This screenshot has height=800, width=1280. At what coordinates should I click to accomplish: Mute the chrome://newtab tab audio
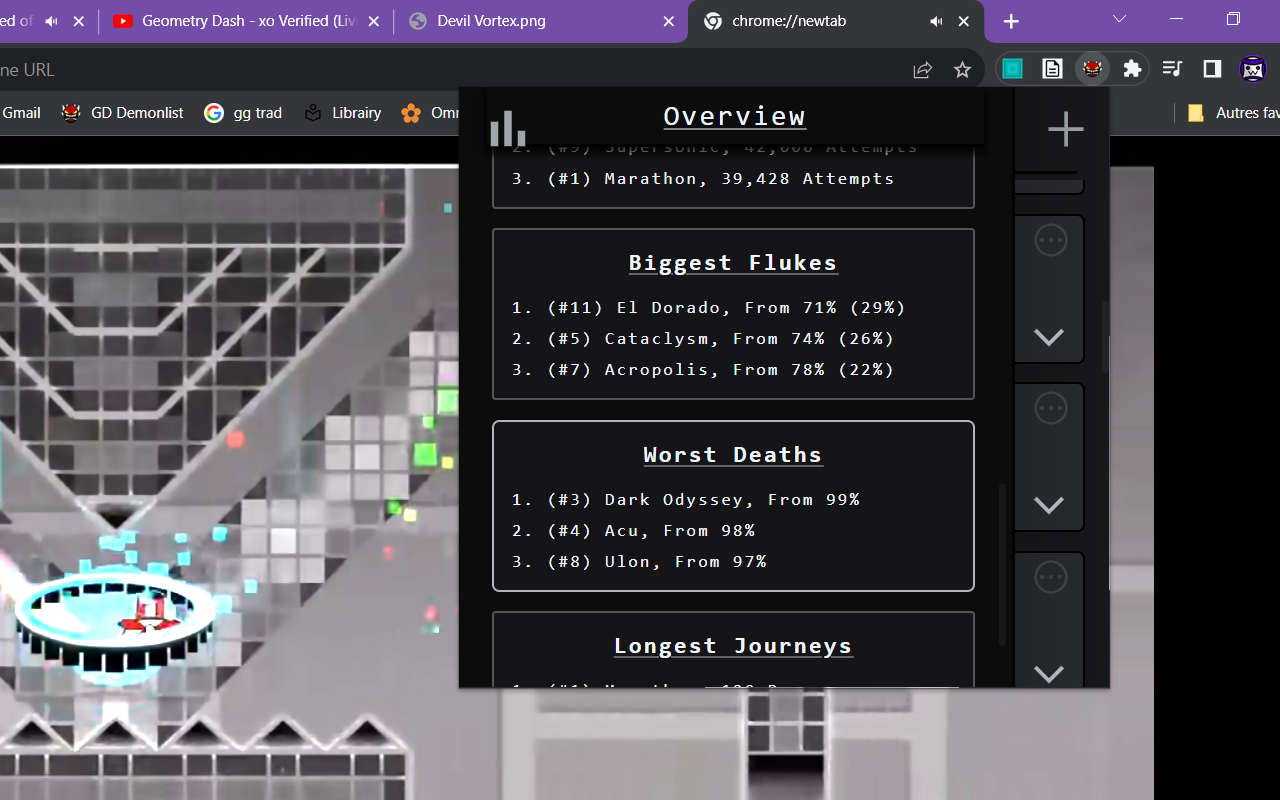coord(936,21)
